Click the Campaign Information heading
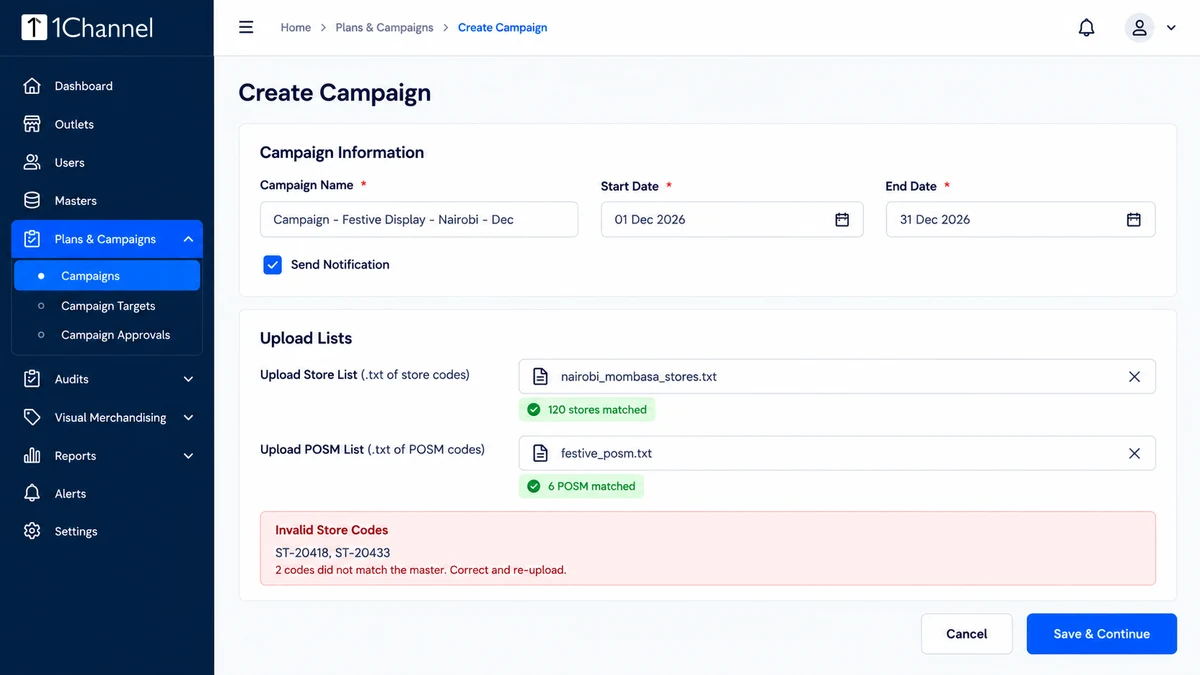This screenshot has width=1200, height=675. [x=342, y=152]
